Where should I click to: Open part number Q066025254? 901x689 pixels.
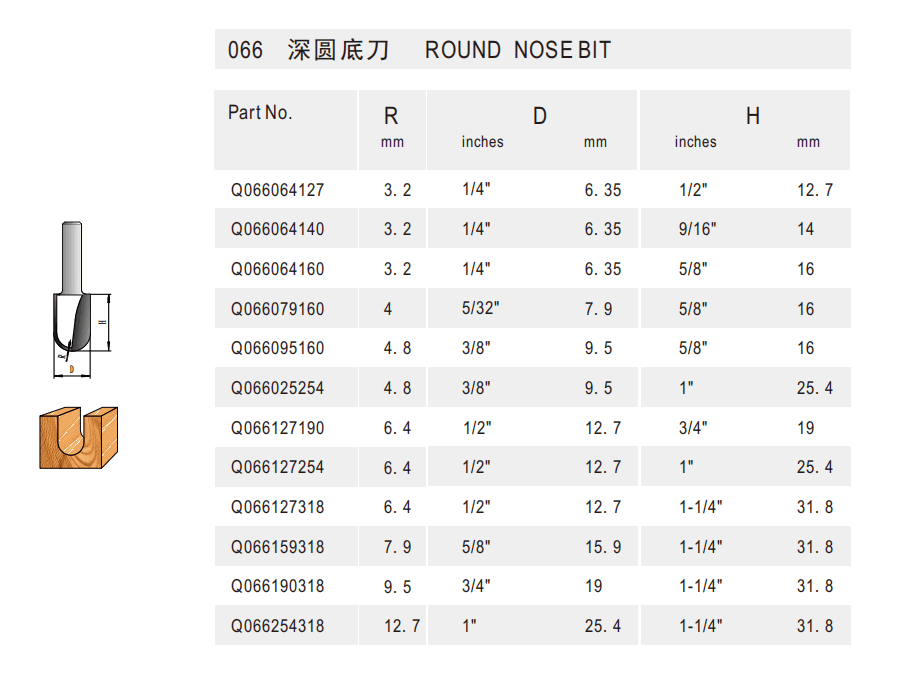[277, 388]
